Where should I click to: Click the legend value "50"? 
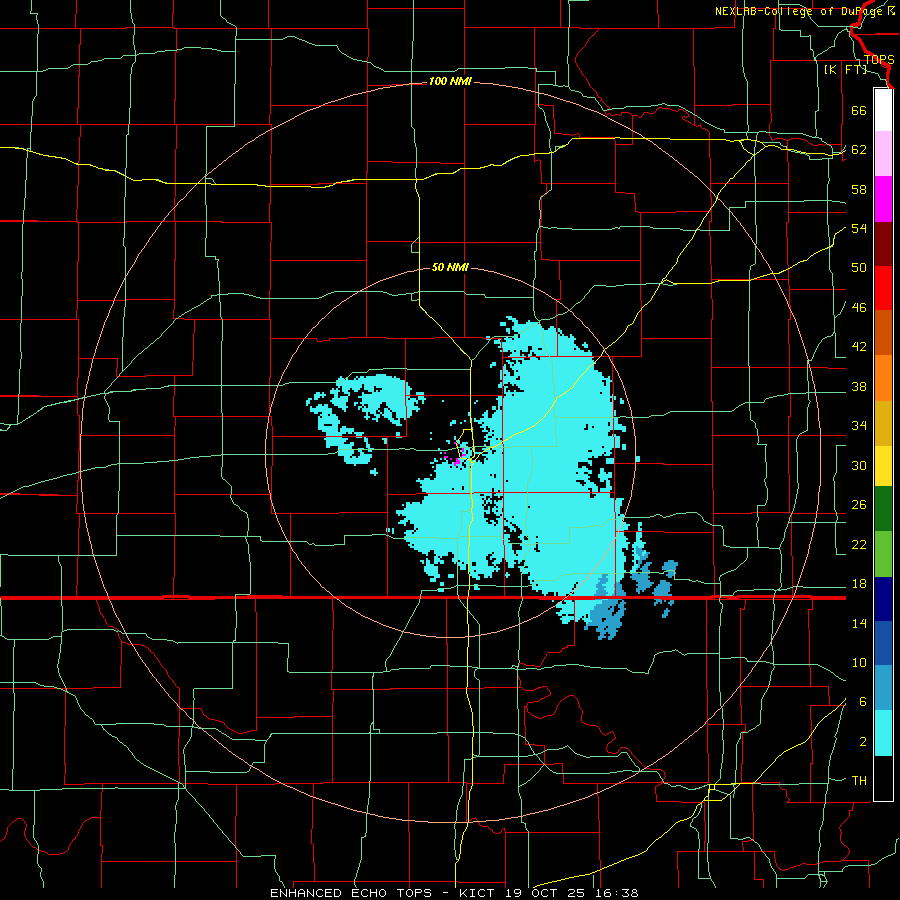(x=859, y=268)
